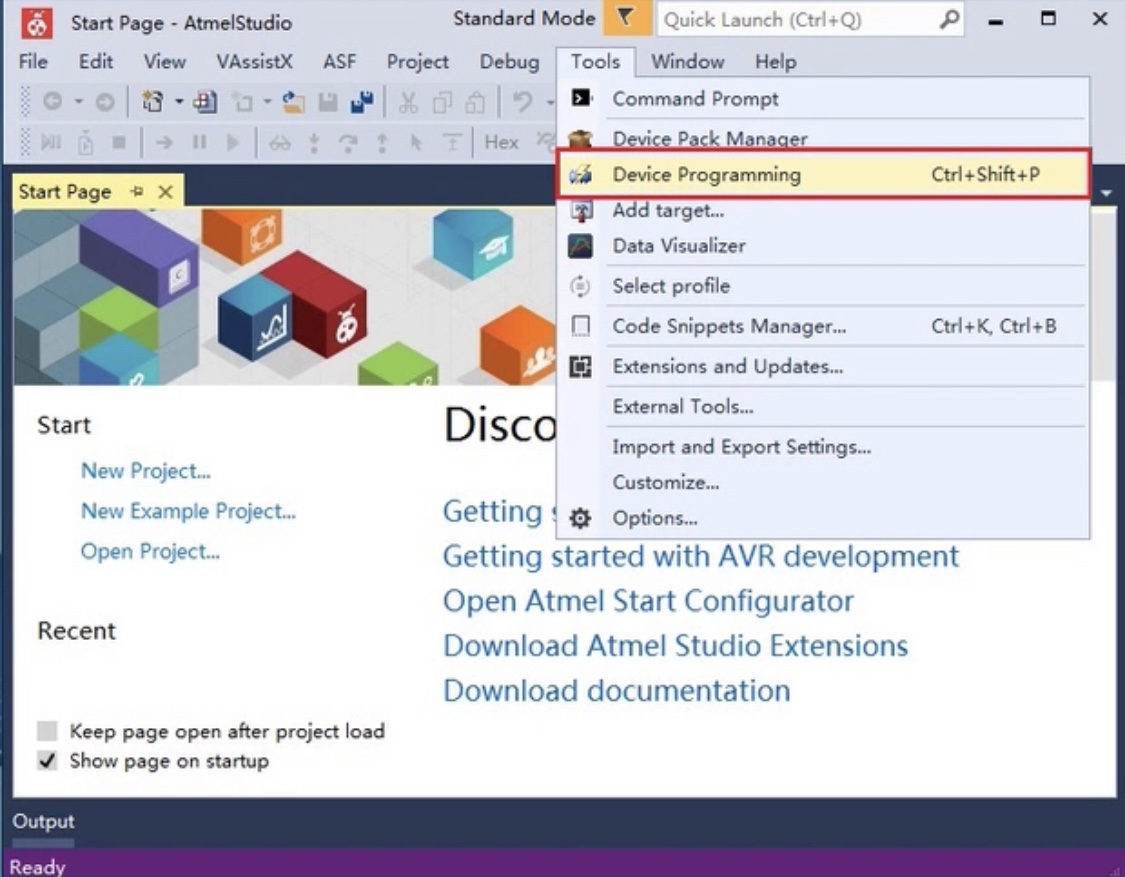Choose Customize... menu item
This screenshot has width=1125, height=877.
pyautogui.click(x=823, y=482)
